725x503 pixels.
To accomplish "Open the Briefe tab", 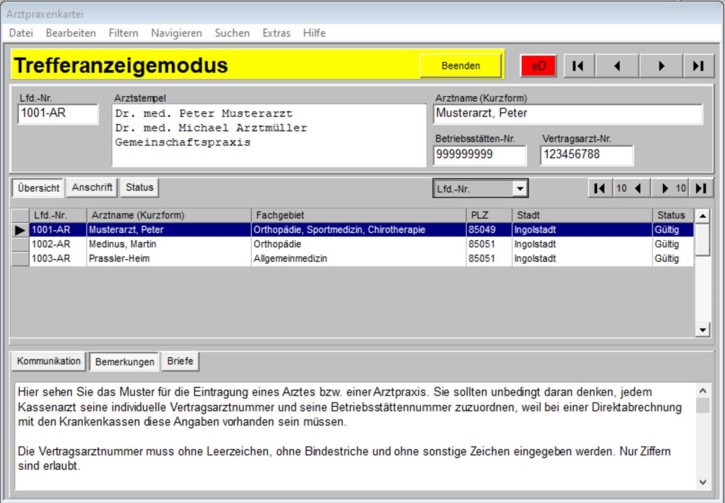I will point(181,360).
